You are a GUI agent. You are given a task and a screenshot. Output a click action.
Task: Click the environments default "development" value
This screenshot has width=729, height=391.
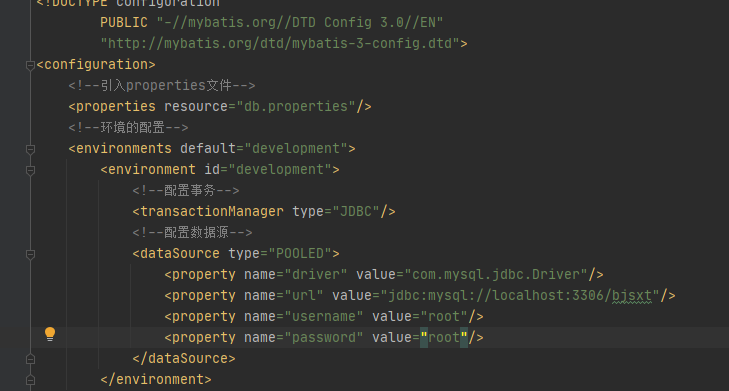[x=296, y=148]
